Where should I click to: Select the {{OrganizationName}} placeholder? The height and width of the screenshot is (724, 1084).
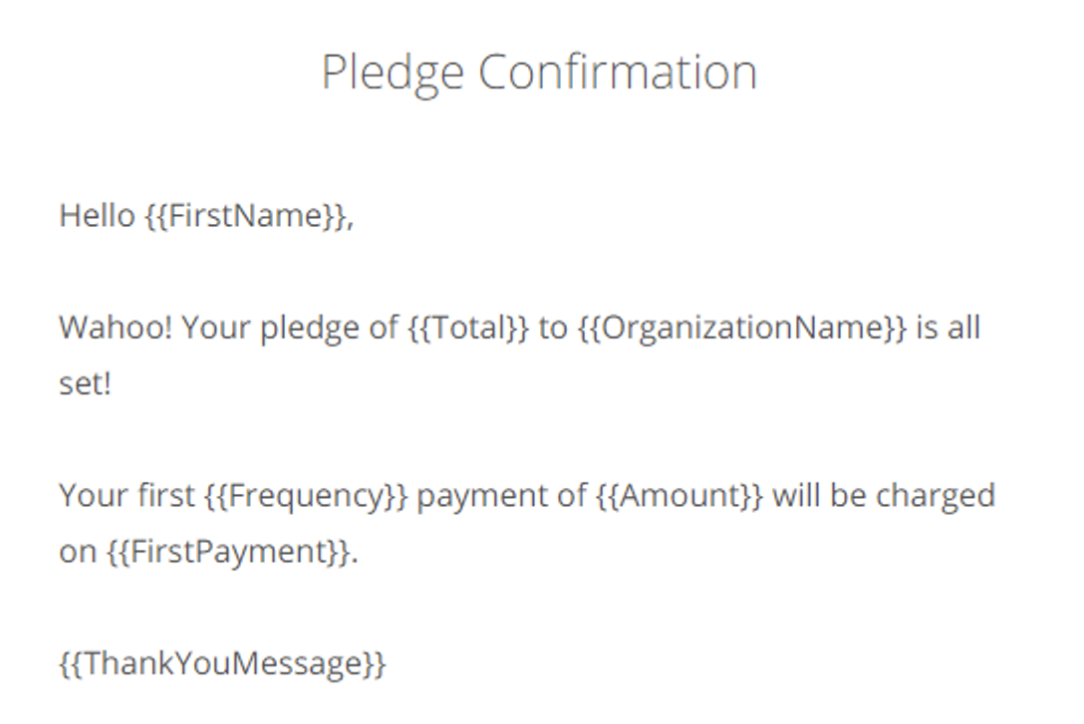(x=741, y=328)
